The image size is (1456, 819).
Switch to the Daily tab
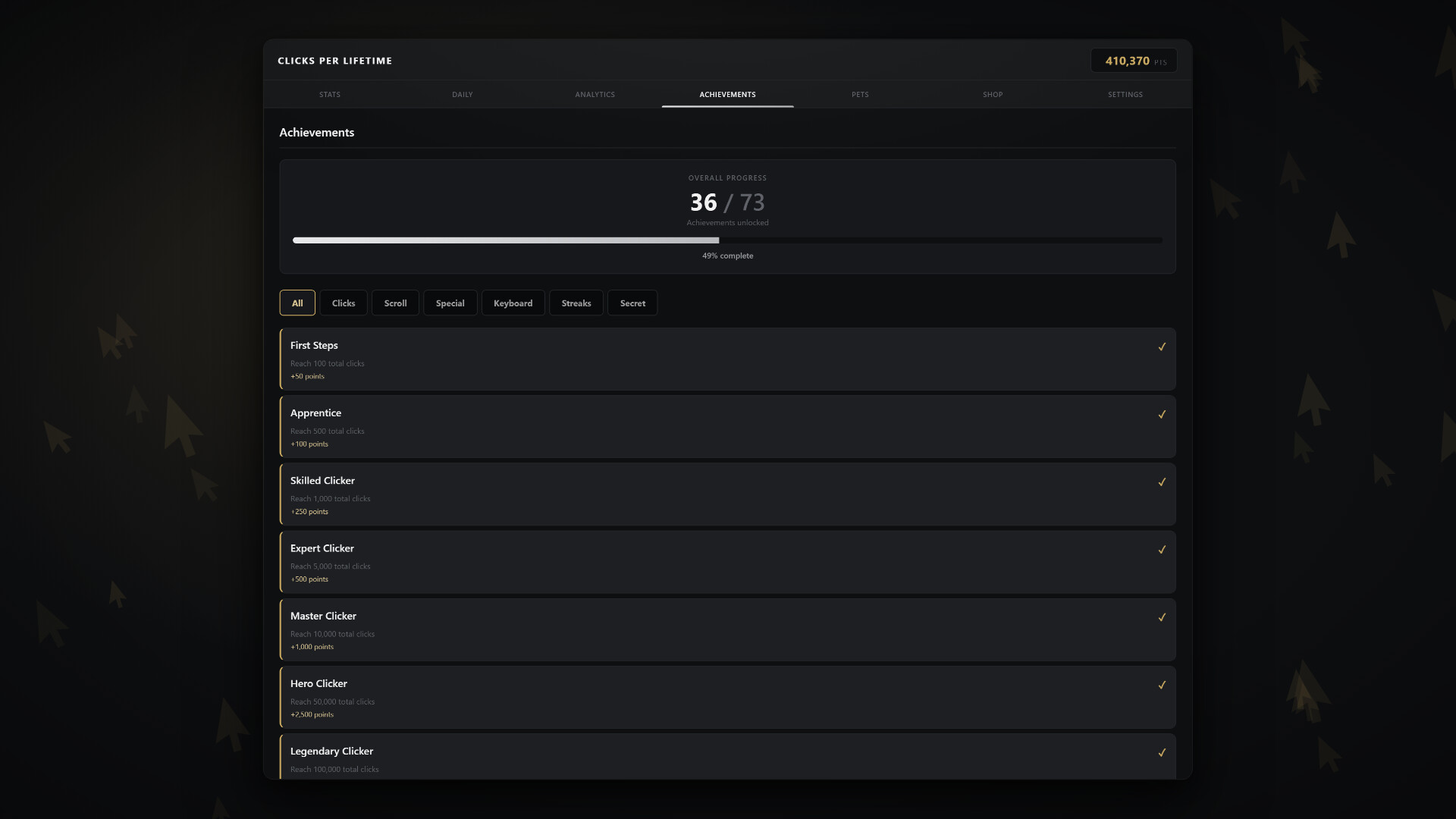[x=463, y=94]
